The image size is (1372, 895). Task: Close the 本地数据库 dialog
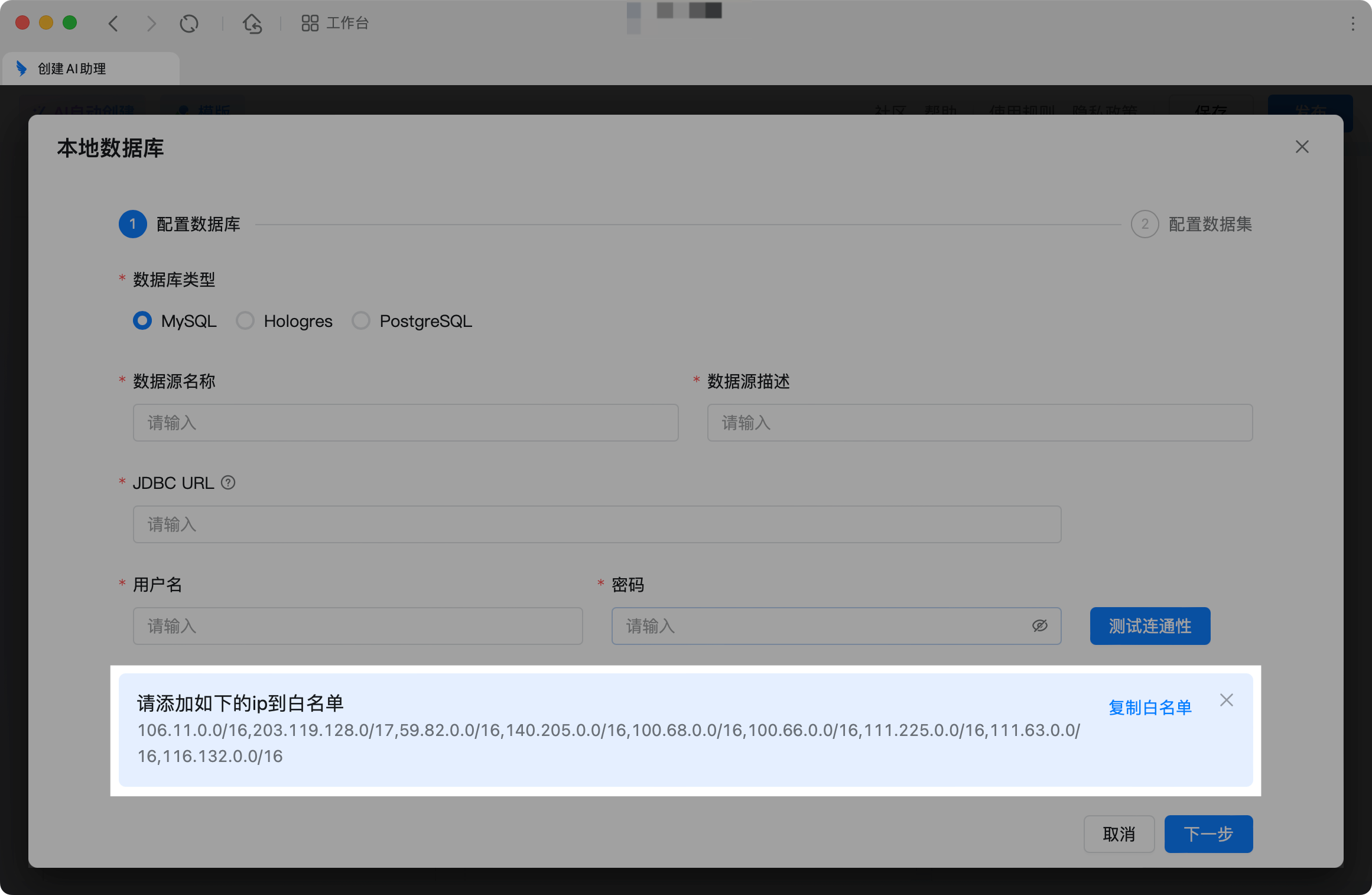point(1302,147)
